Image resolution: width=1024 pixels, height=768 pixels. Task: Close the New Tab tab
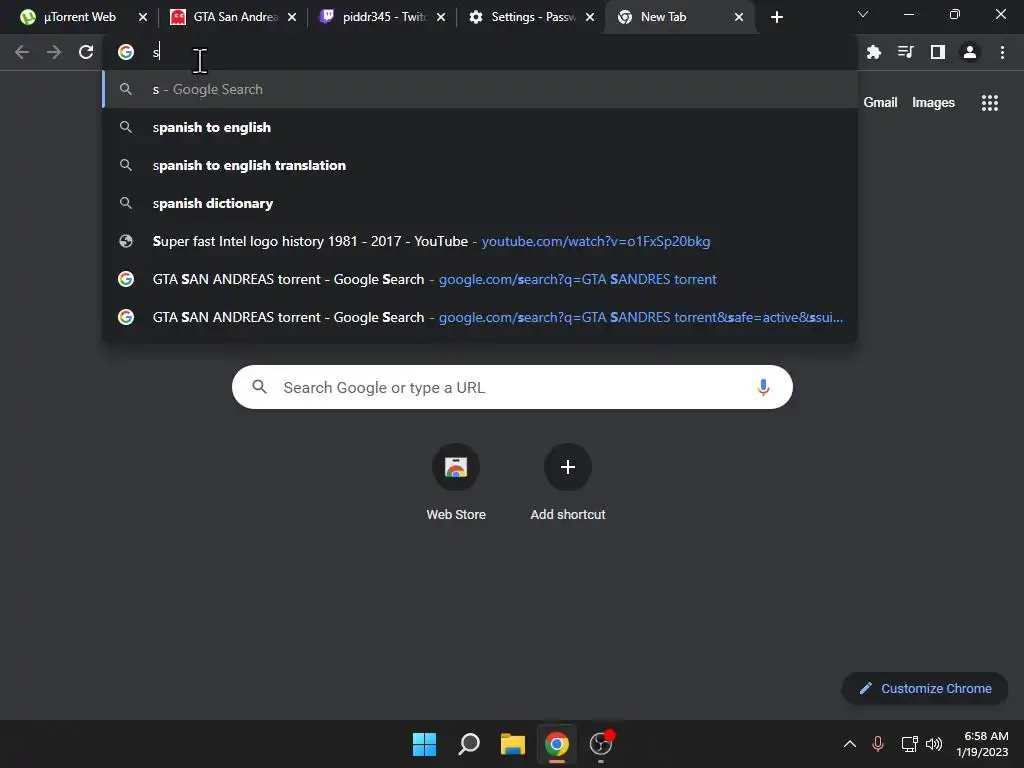click(x=739, y=17)
